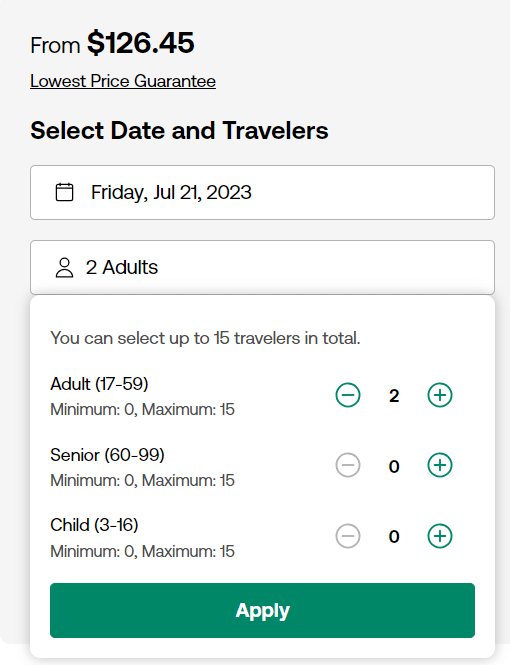Click the person icon beside 2 Adults
The image size is (510, 665).
click(x=64, y=268)
